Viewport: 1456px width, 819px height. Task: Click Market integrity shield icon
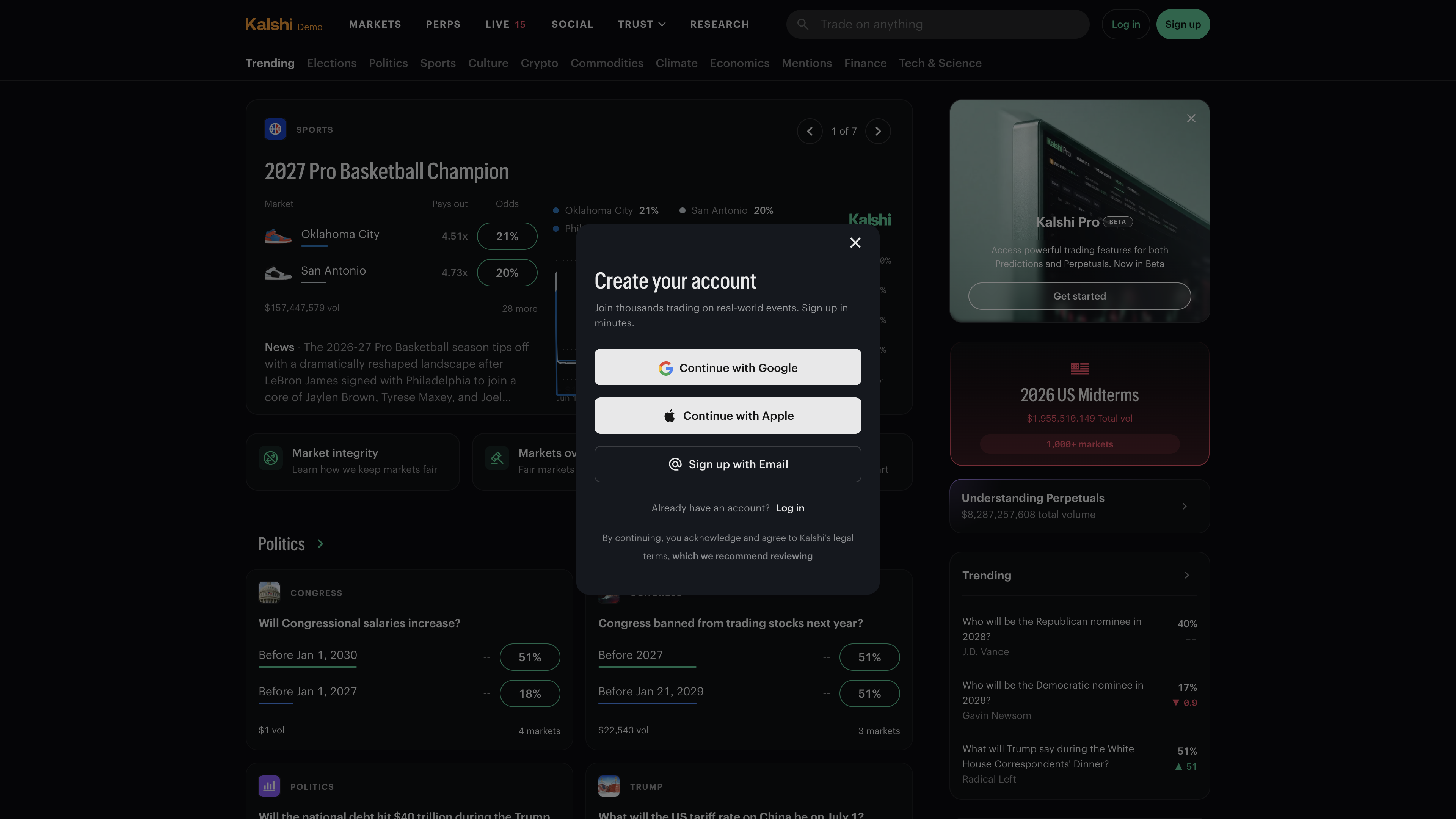pyautogui.click(x=271, y=458)
